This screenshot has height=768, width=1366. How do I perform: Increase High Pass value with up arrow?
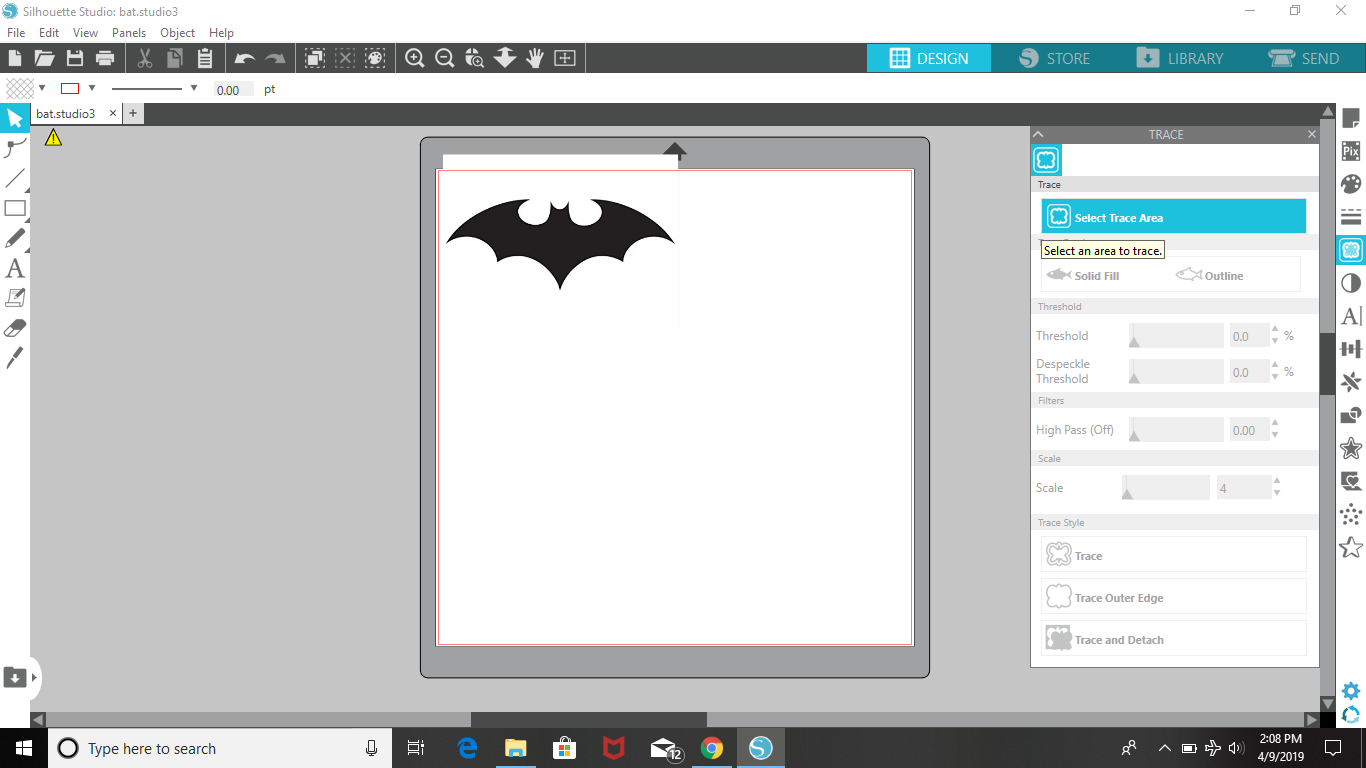click(1275, 424)
